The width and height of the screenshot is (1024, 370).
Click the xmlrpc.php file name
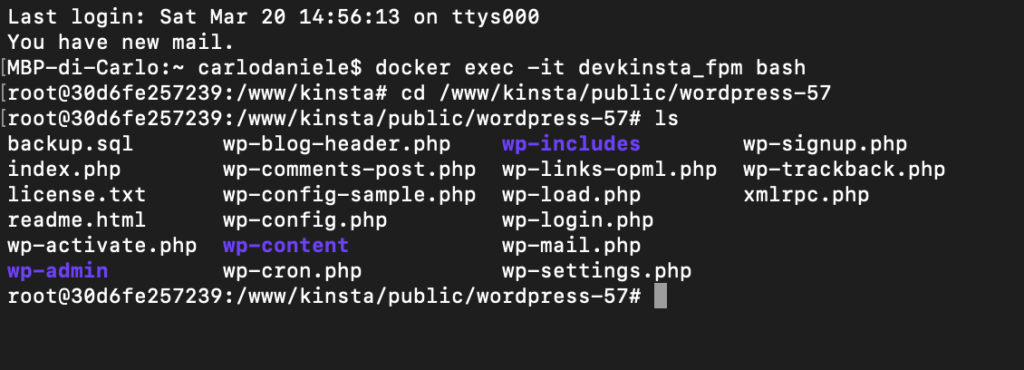(806, 195)
